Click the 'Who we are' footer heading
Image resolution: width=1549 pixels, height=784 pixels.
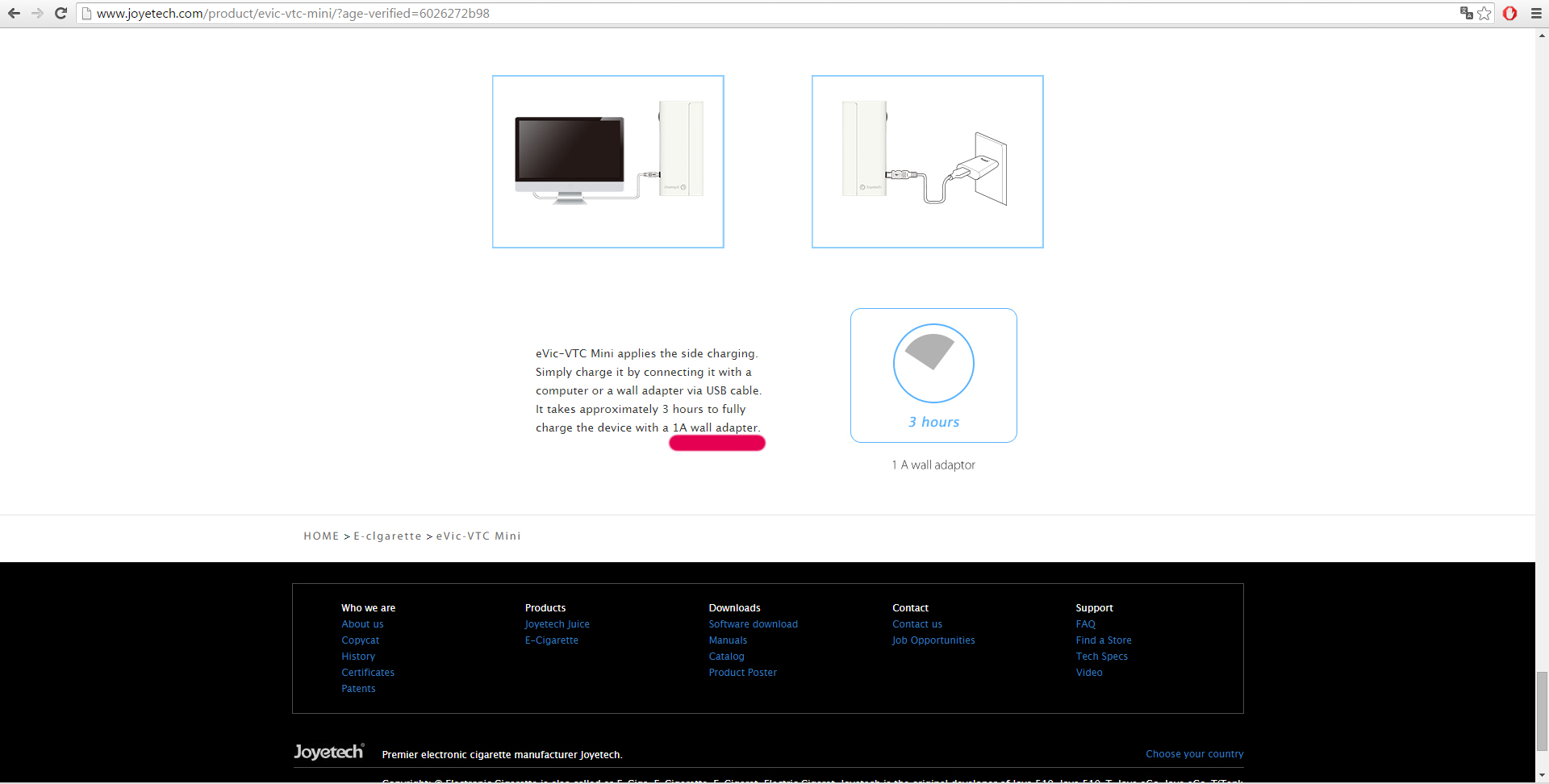coord(369,608)
